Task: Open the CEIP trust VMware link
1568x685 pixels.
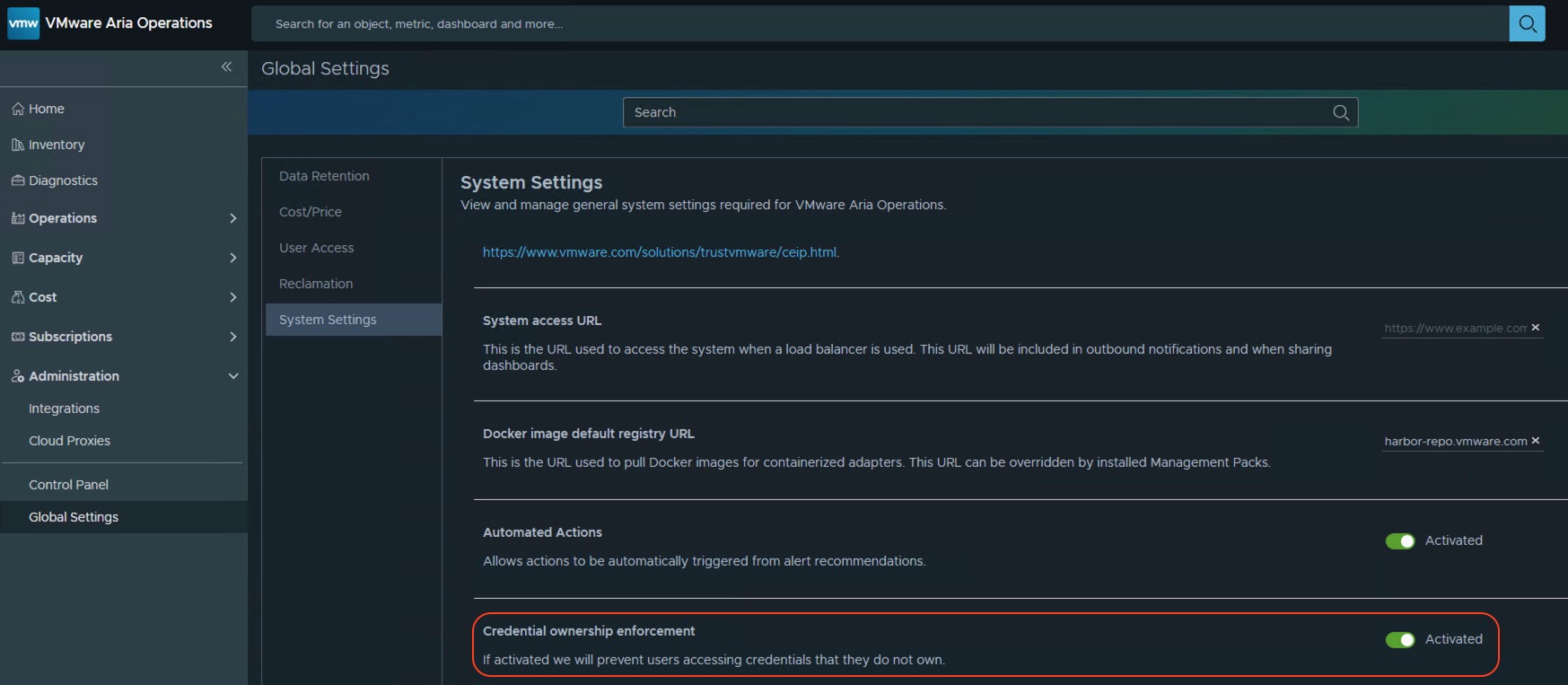Action: pyautogui.click(x=660, y=252)
